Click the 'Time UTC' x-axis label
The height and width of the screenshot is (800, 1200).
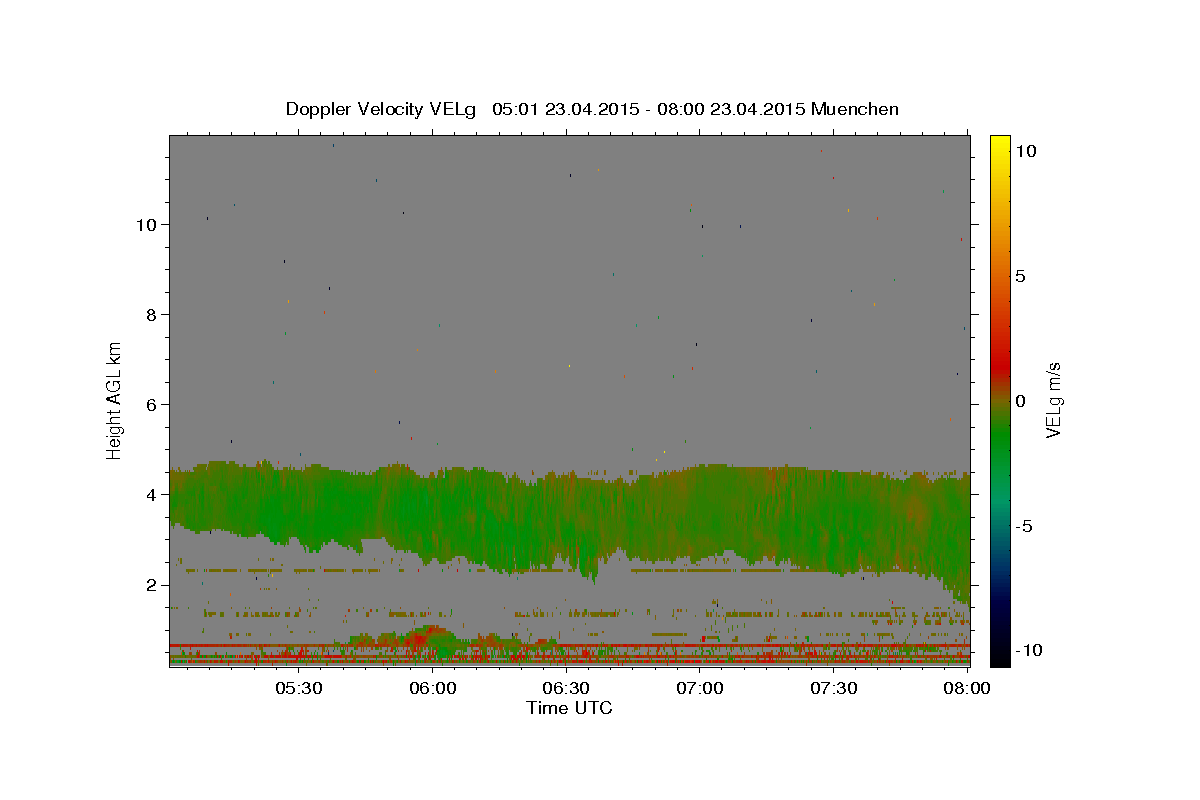coord(569,708)
